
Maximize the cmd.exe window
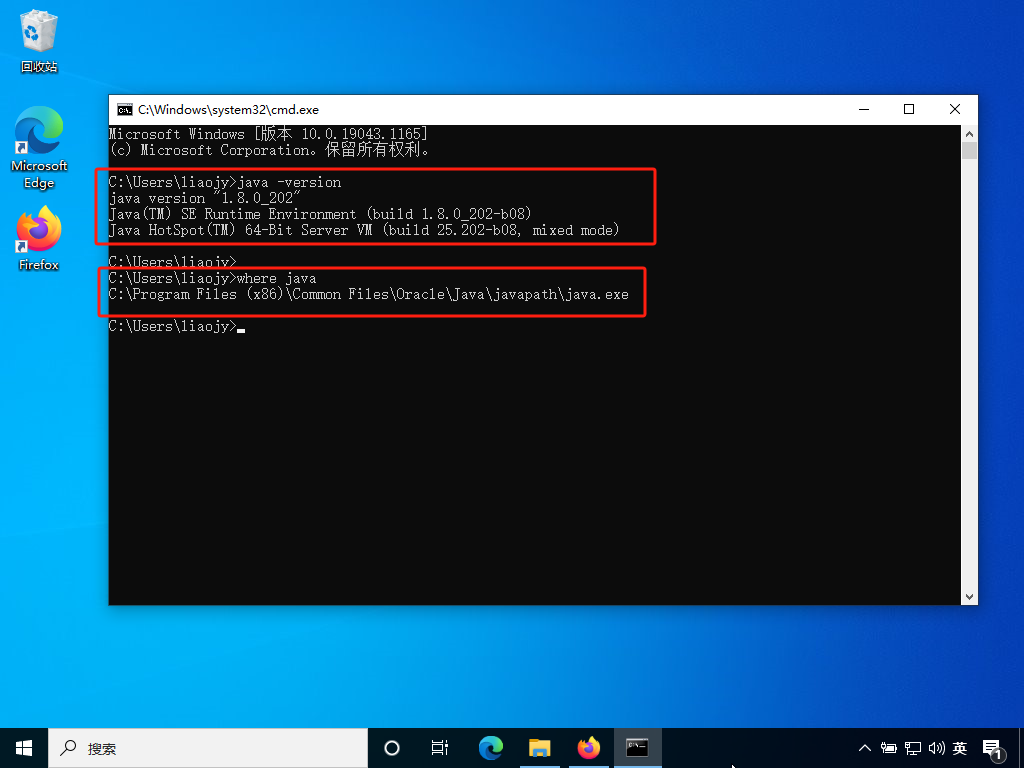tap(908, 110)
